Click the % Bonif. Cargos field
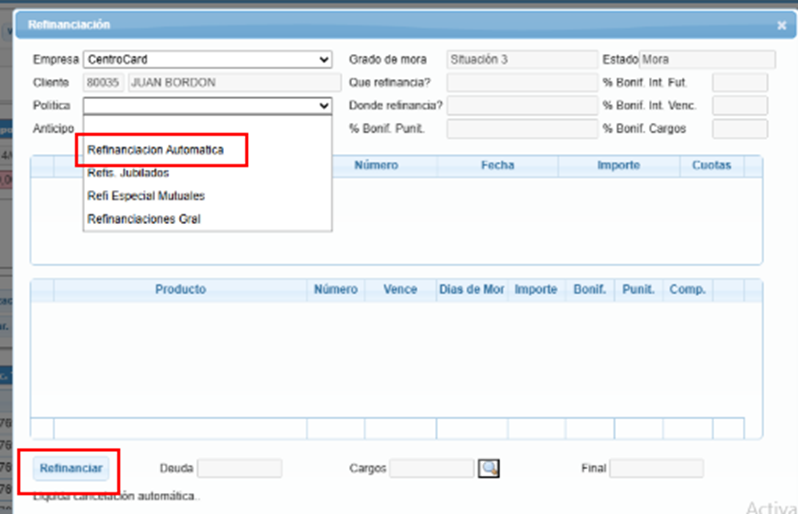 (x=739, y=129)
